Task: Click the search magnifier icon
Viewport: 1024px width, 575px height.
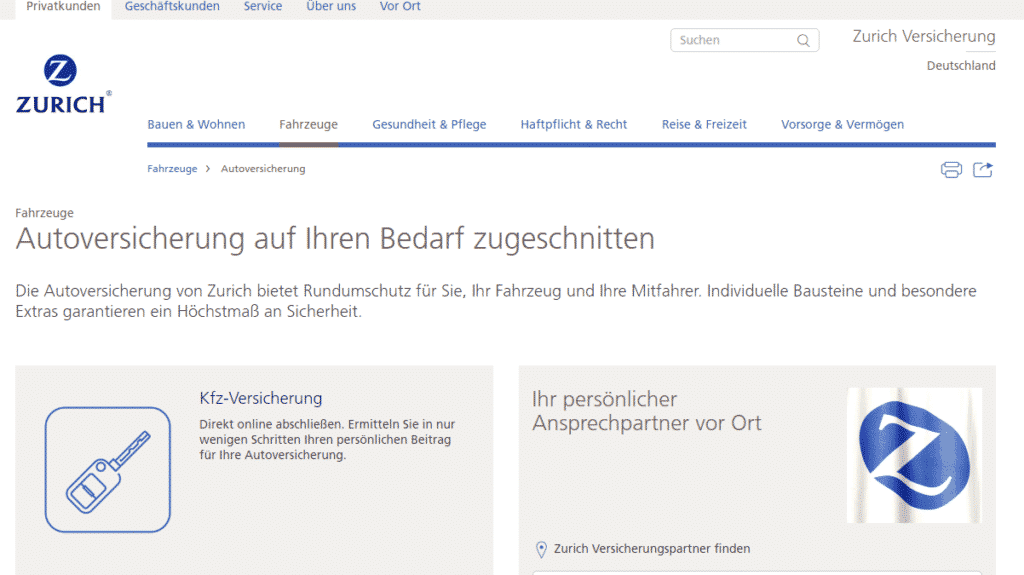Action: [x=803, y=41]
